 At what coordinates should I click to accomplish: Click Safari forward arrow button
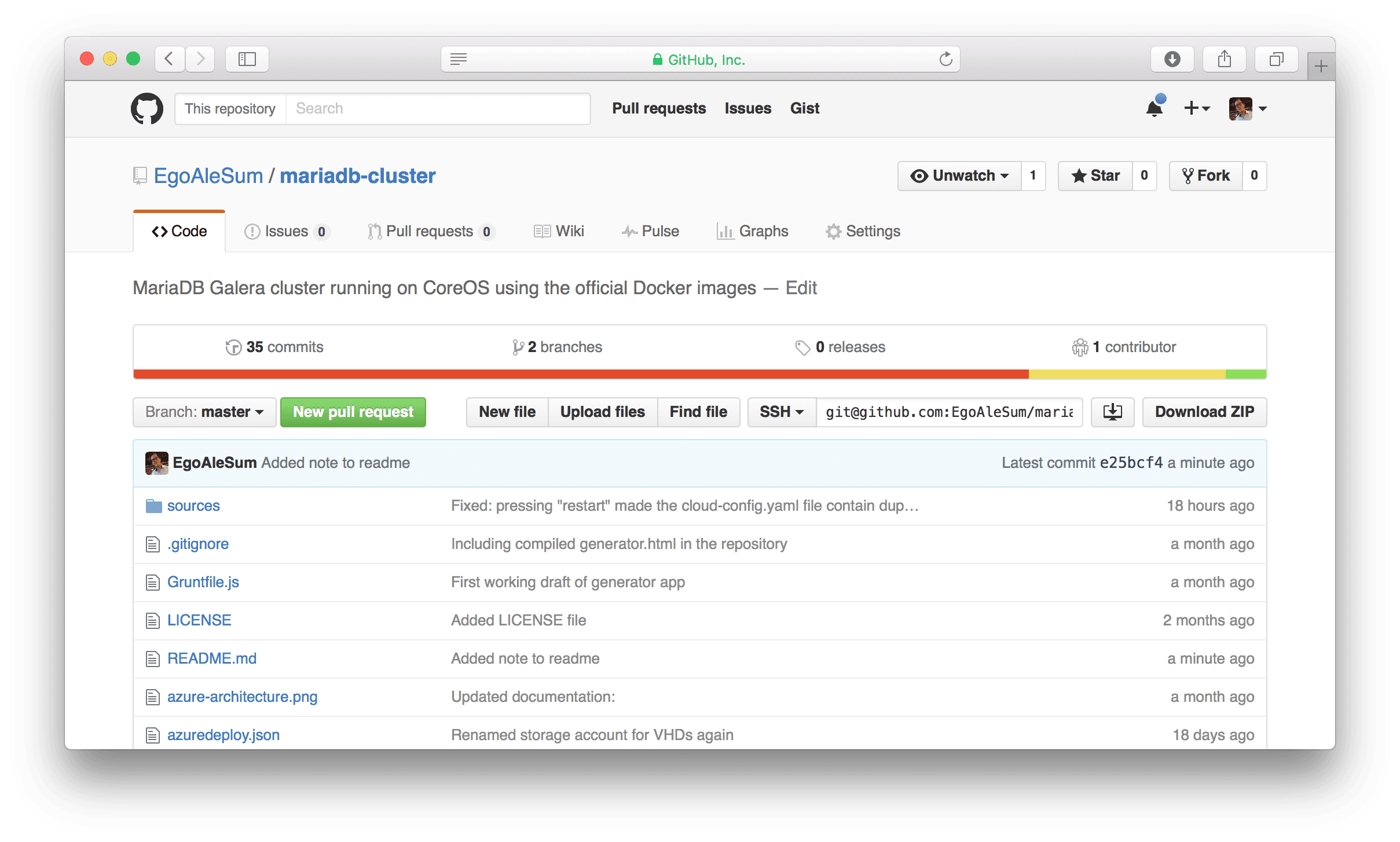[200, 58]
